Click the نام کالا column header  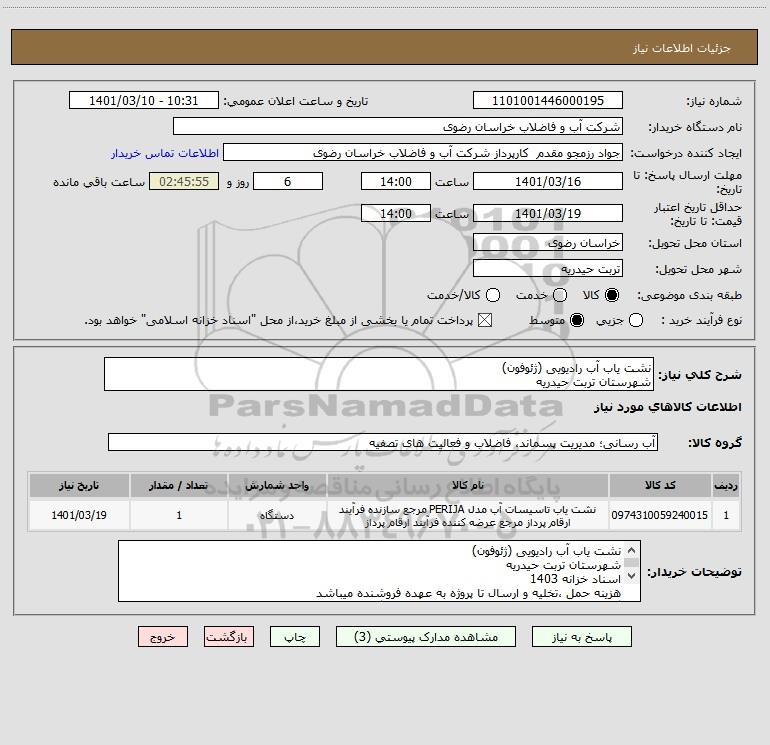pos(468,485)
